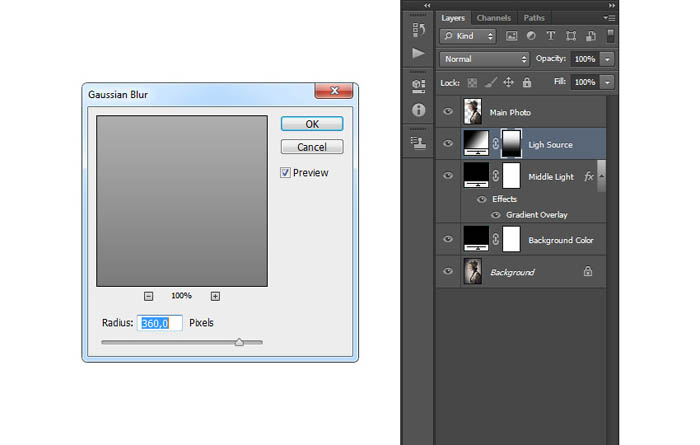Click link icon on Middle Light layer
The image size is (700, 445).
496,175
